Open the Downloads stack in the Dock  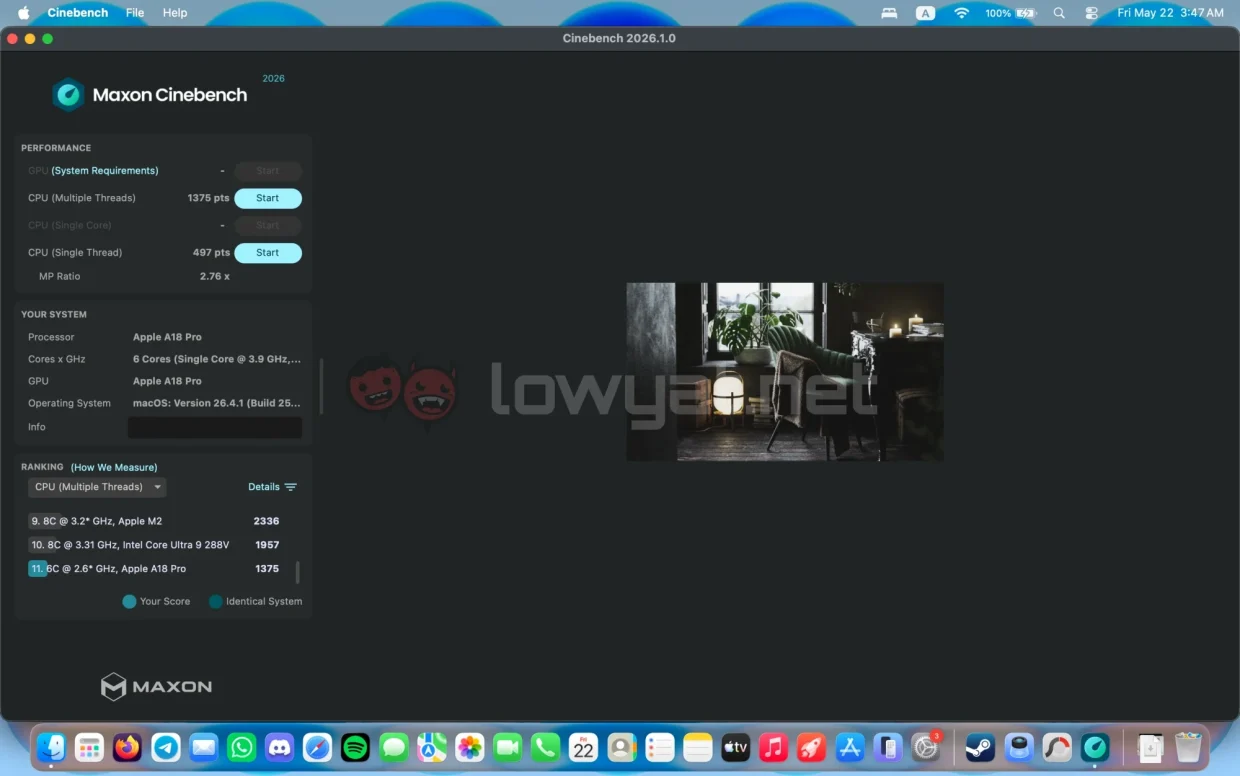pos(1150,747)
